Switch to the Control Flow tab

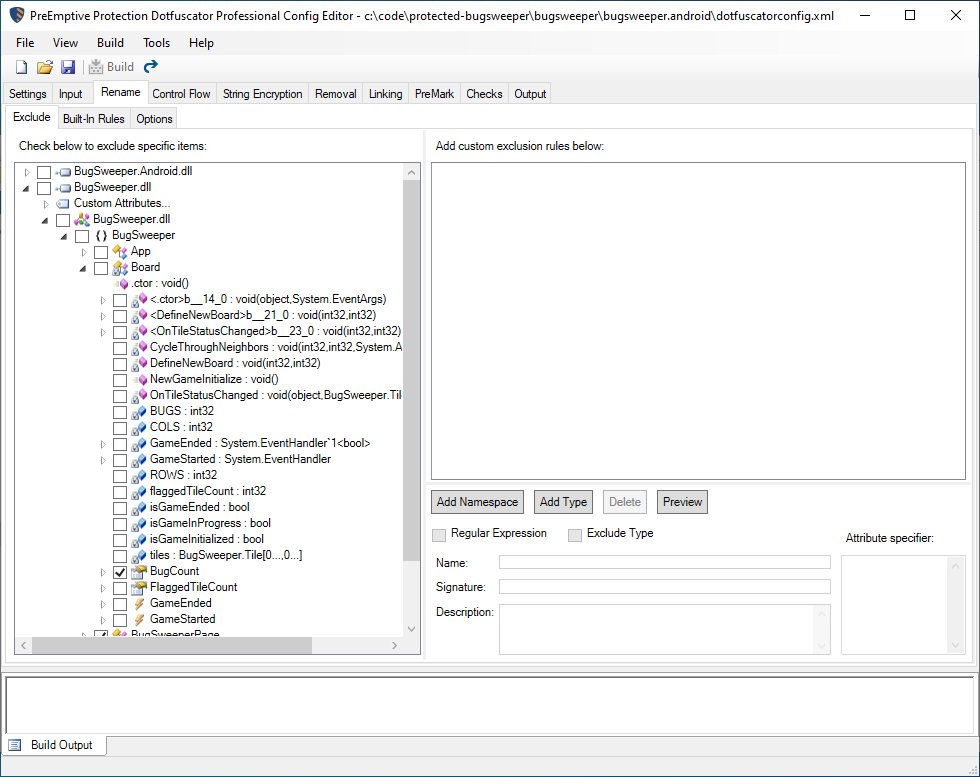[x=181, y=94]
